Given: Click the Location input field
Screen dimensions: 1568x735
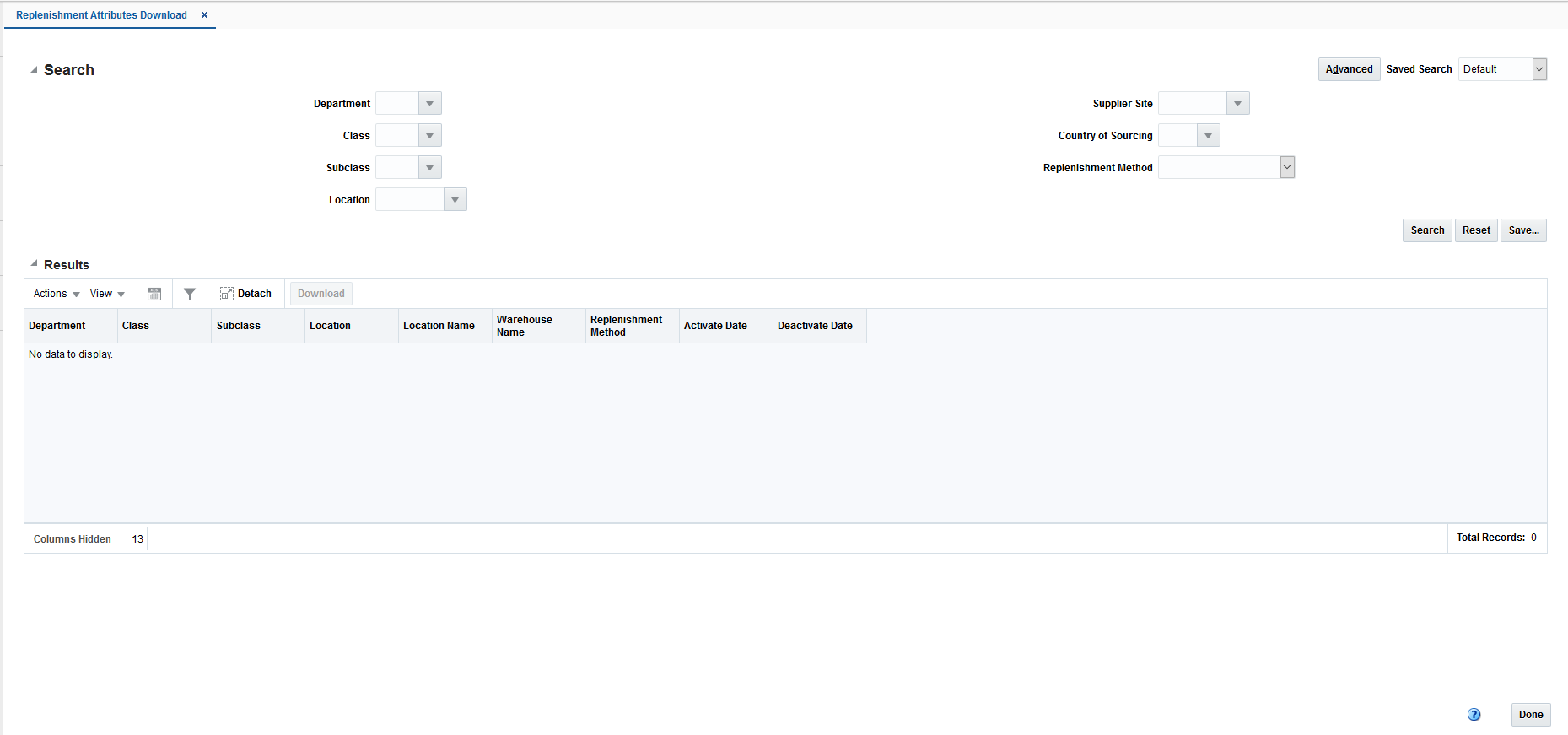Looking at the screenshot, I should pos(410,200).
